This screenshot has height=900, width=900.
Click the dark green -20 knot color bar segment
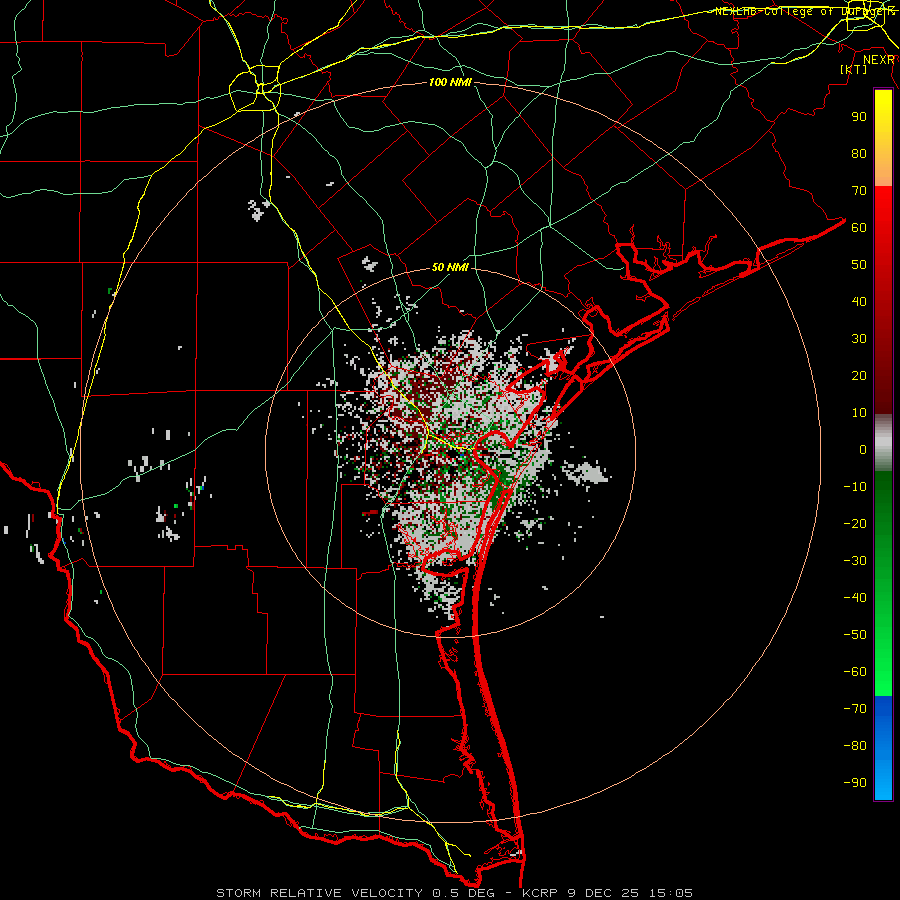883,523
